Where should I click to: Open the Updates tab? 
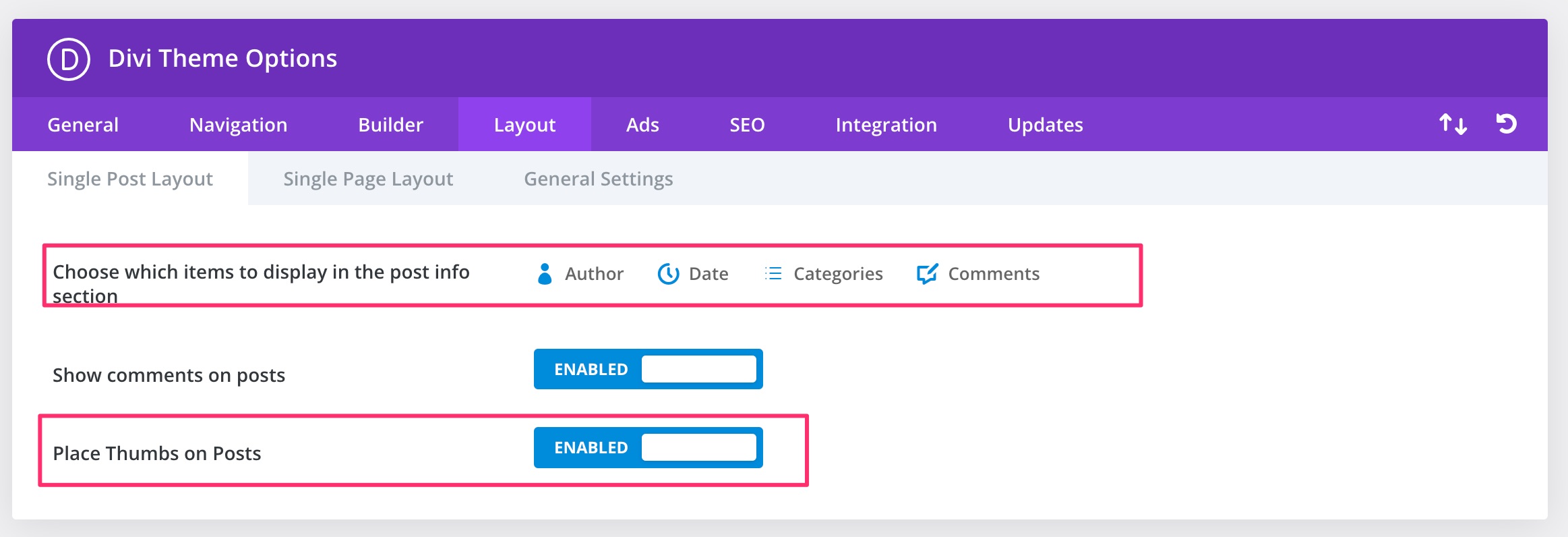pyautogui.click(x=1046, y=125)
